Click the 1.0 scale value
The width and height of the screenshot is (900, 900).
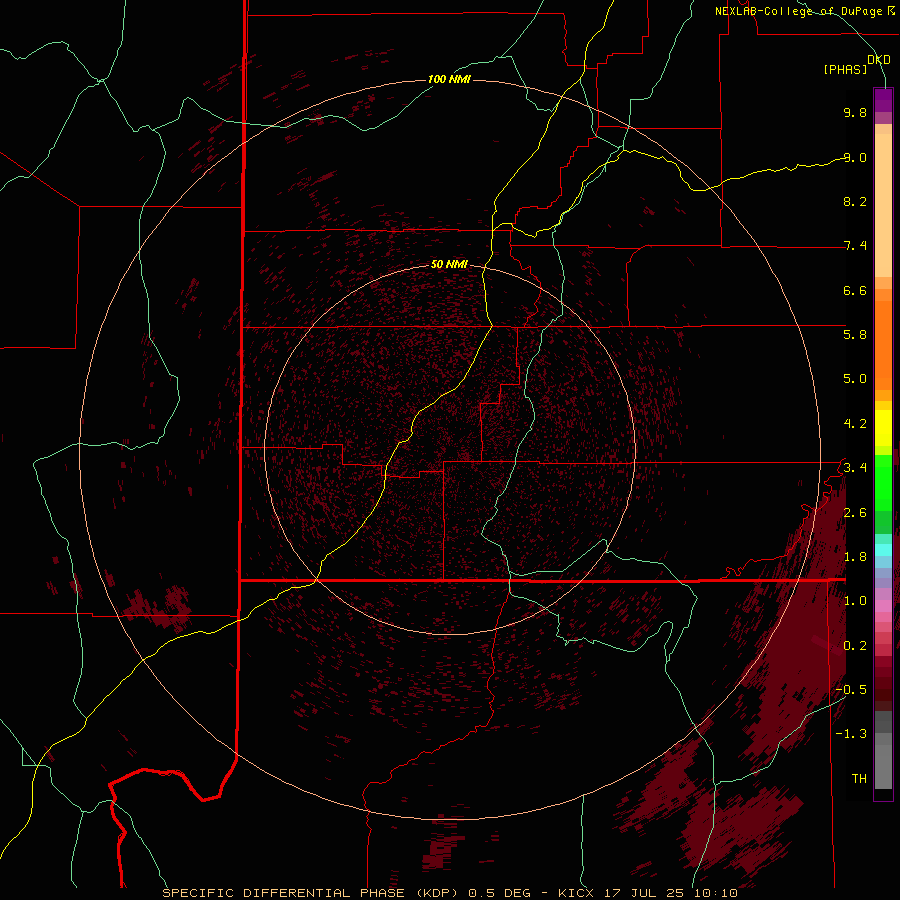(x=855, y=601)
